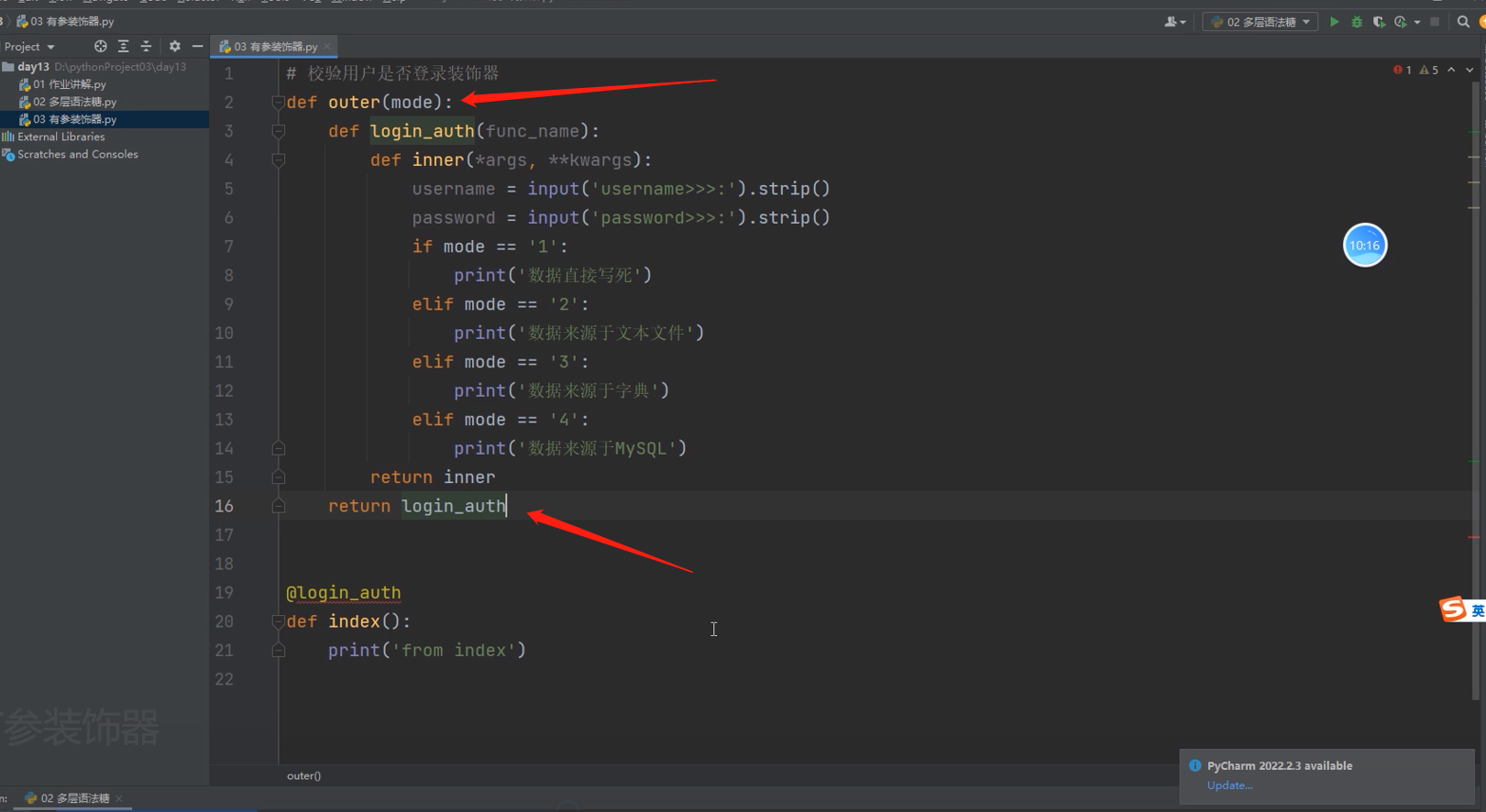Screen dimensions: 1486x812
Task: Open the Code With Me user menu
Action: tap(1175, 22)
